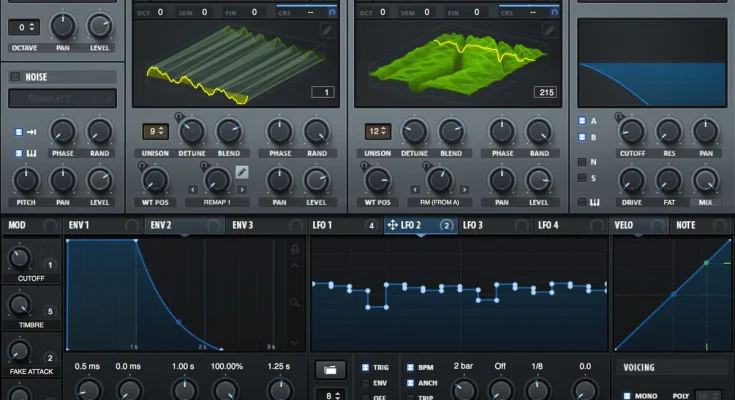Enable the LFO BPM sync checkbox

click(x=409, y=368)
